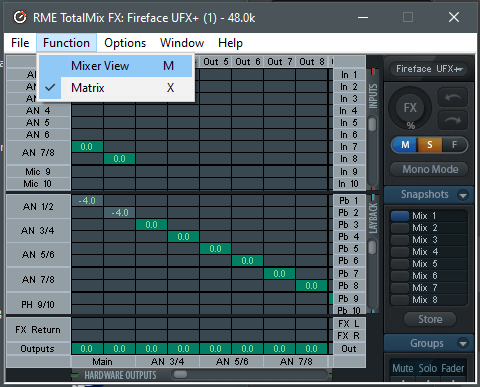Select snapshot Mix 6
Viewport: 480px width, 387px height.
[429, 276]
